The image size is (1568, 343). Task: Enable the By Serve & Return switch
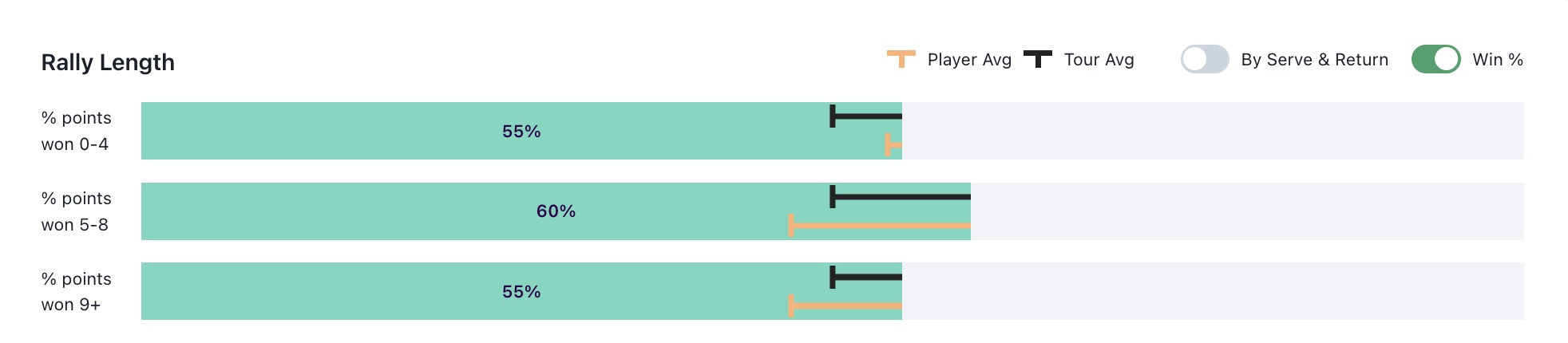(x=1204, y=59)
